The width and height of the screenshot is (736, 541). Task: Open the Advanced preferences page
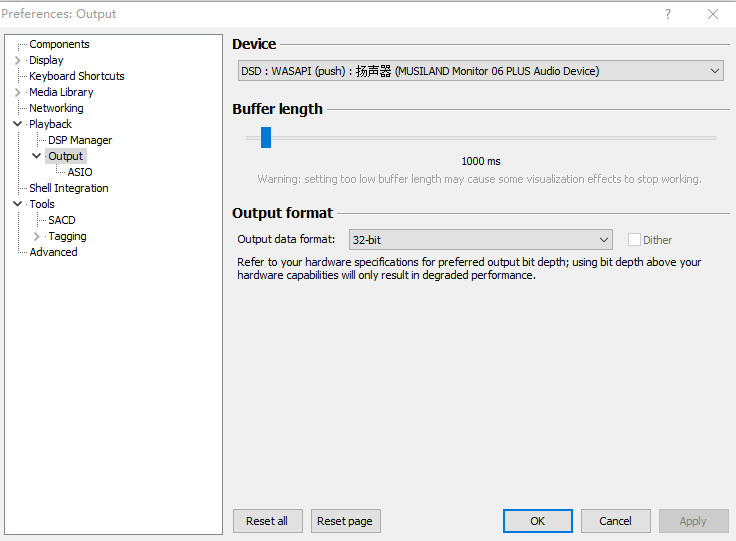coord(53,252)
